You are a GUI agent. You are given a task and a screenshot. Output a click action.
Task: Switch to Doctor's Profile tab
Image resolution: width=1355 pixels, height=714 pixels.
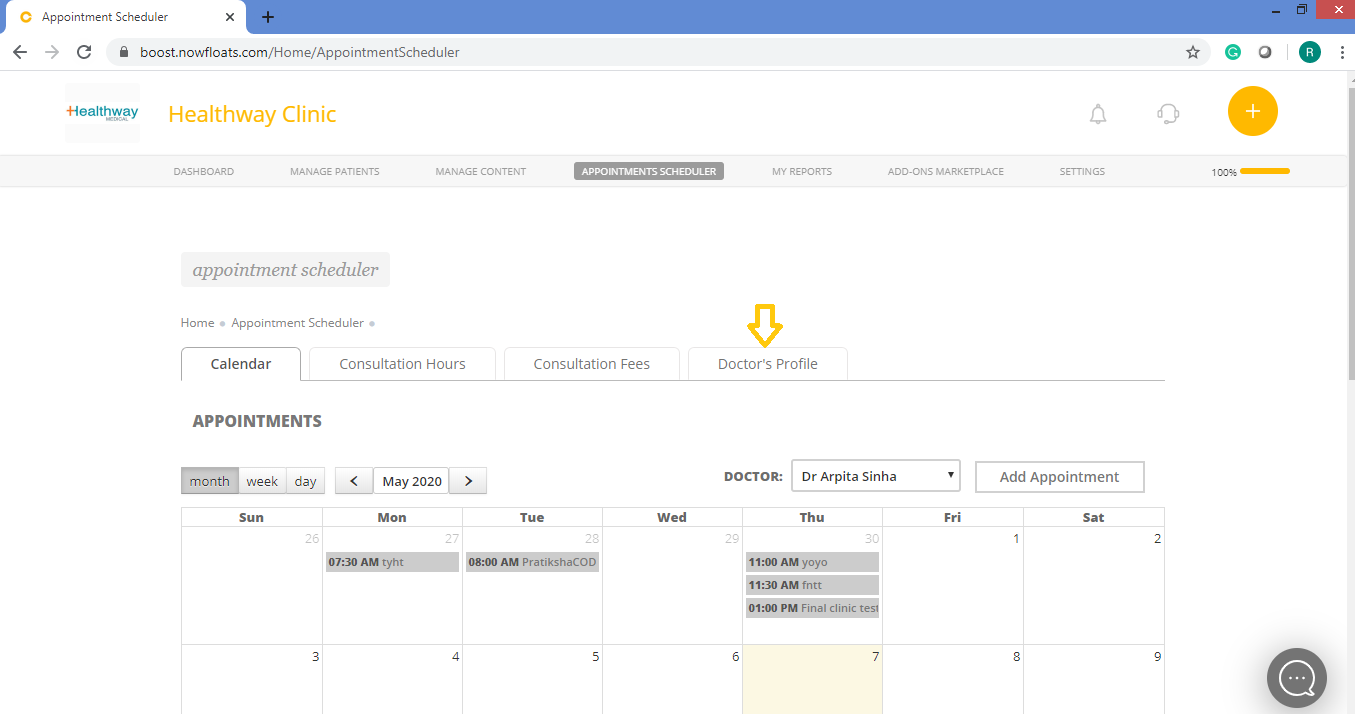coord(768,364)
